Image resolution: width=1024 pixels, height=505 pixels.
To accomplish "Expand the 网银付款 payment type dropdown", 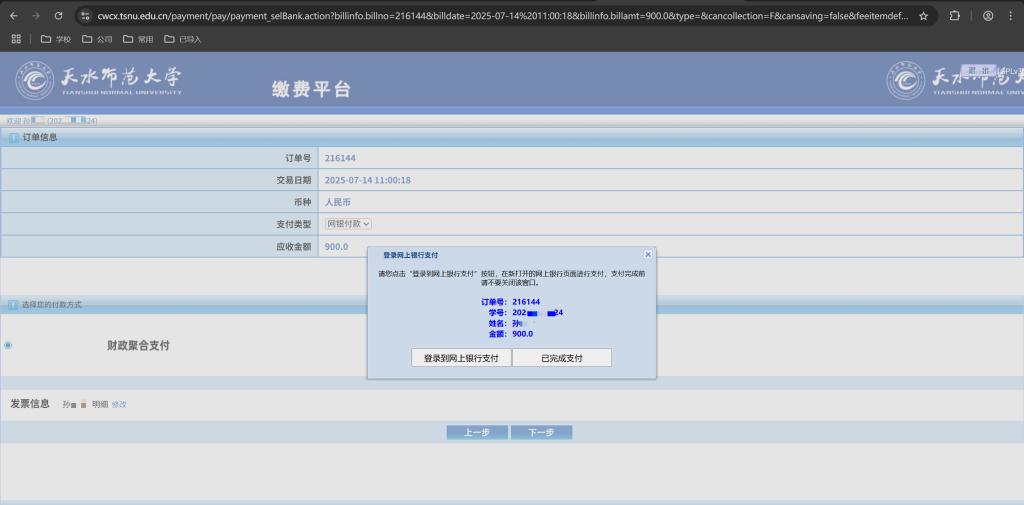I will [x=348, y=224].
